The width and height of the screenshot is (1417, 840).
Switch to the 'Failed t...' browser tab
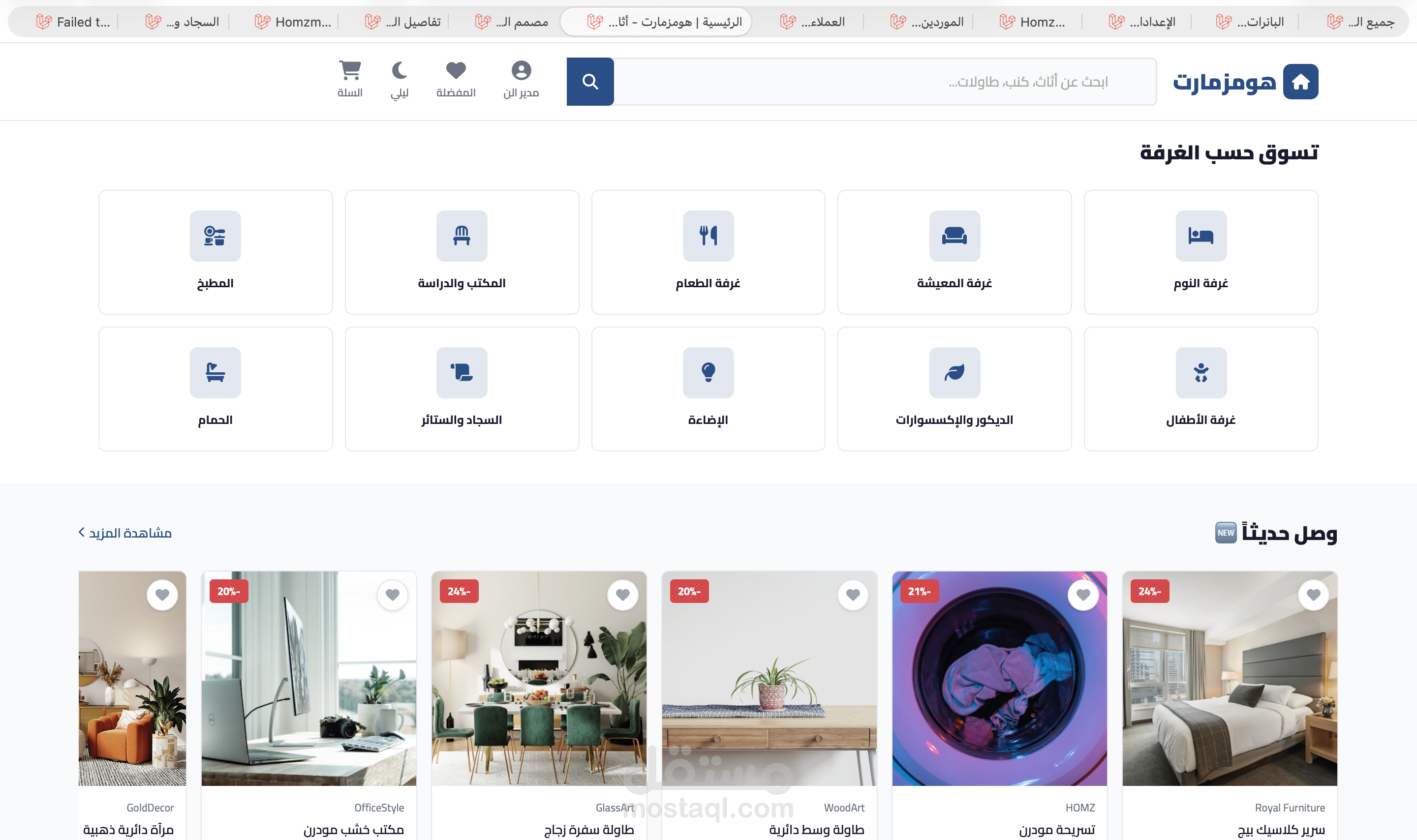click(74, 22)
